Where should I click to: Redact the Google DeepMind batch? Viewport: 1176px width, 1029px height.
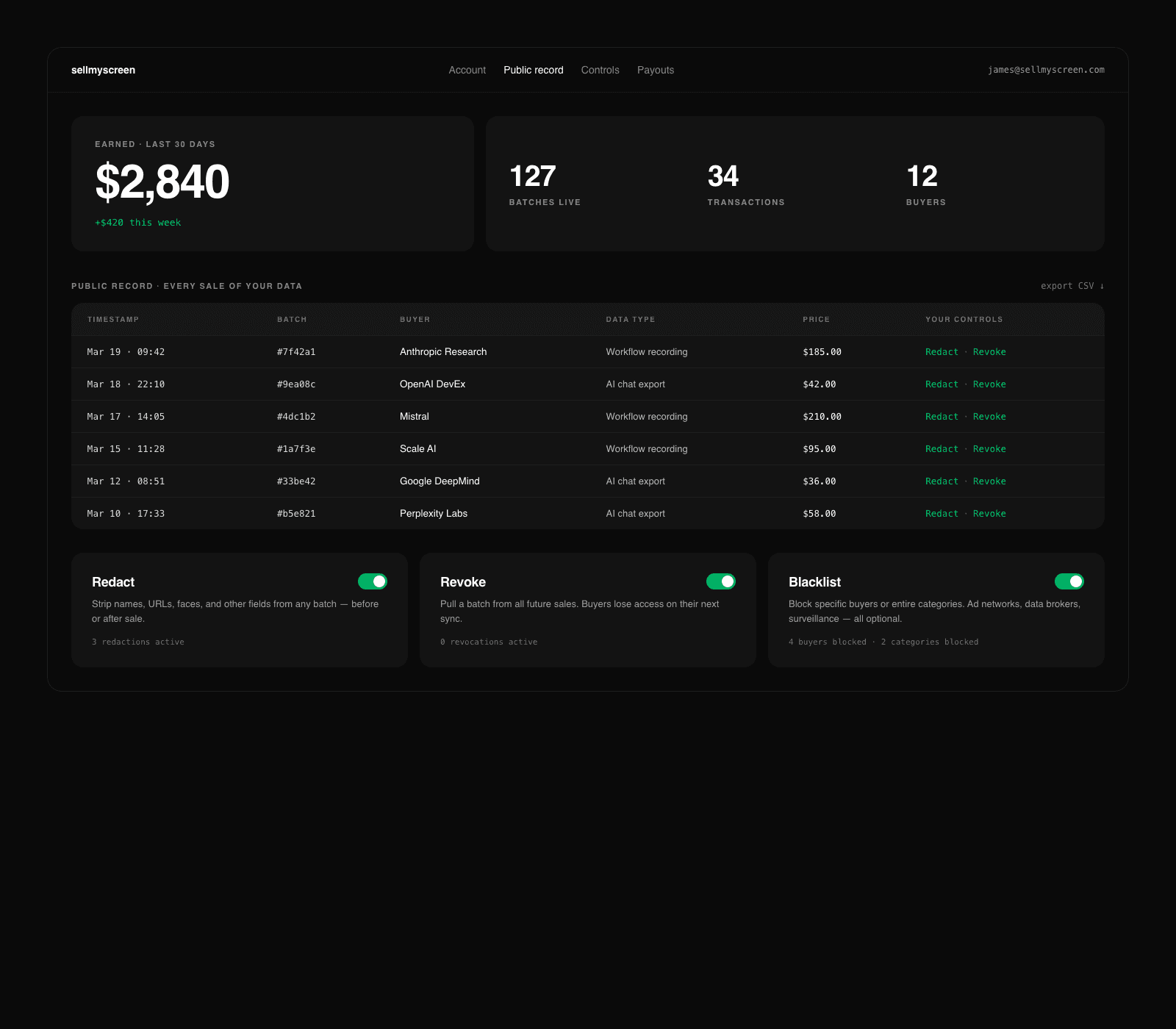(x=942, y=481)
